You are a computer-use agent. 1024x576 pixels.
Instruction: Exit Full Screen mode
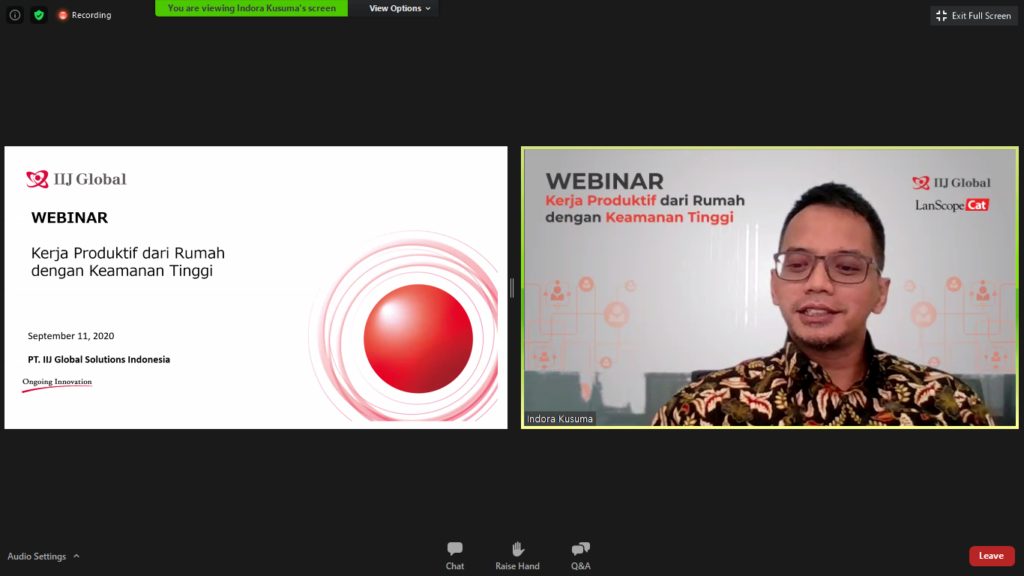pyautogui.click(x=973, y=15)
